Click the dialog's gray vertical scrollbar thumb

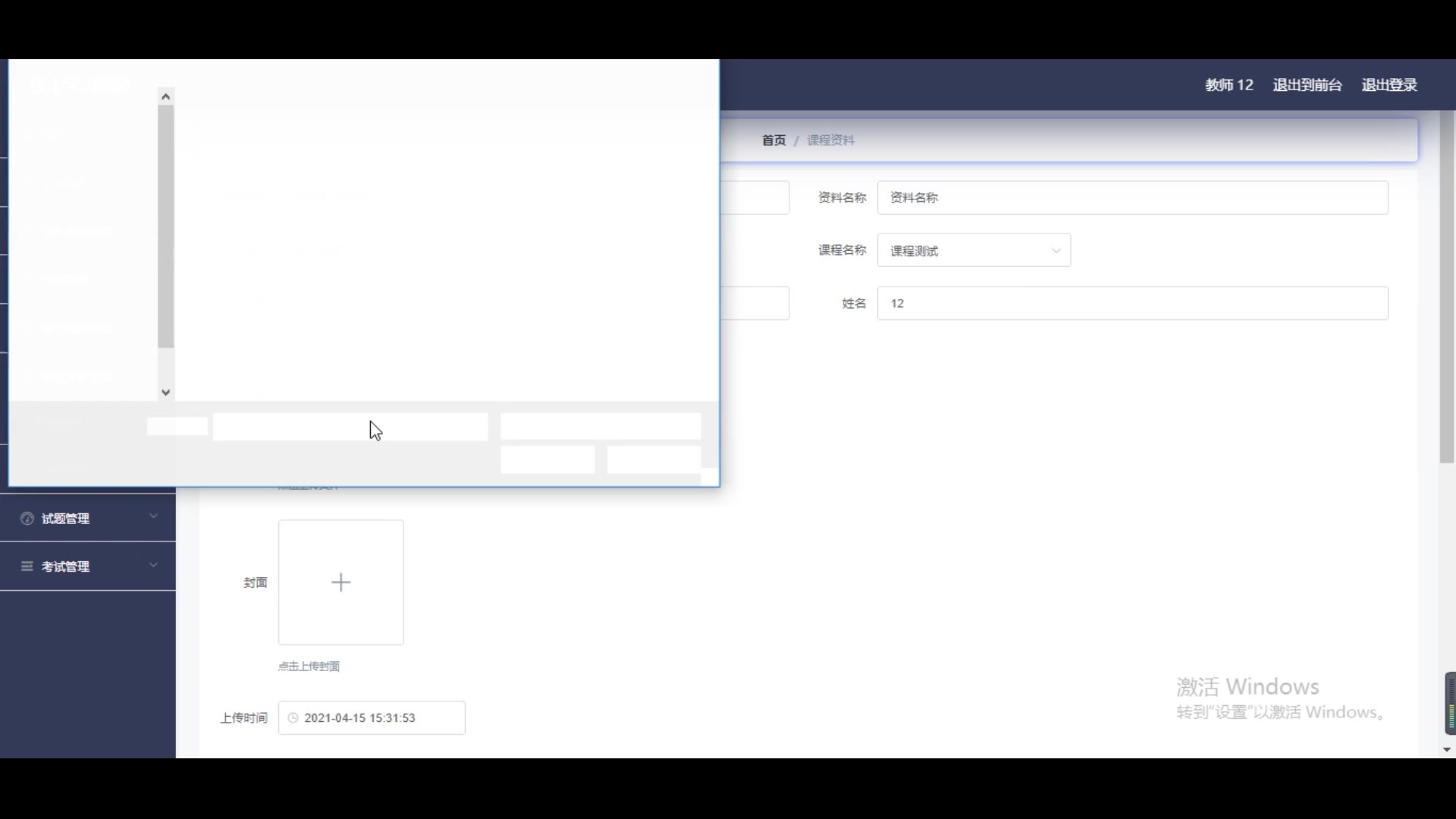pyautogui.click(x=166, y=227)
